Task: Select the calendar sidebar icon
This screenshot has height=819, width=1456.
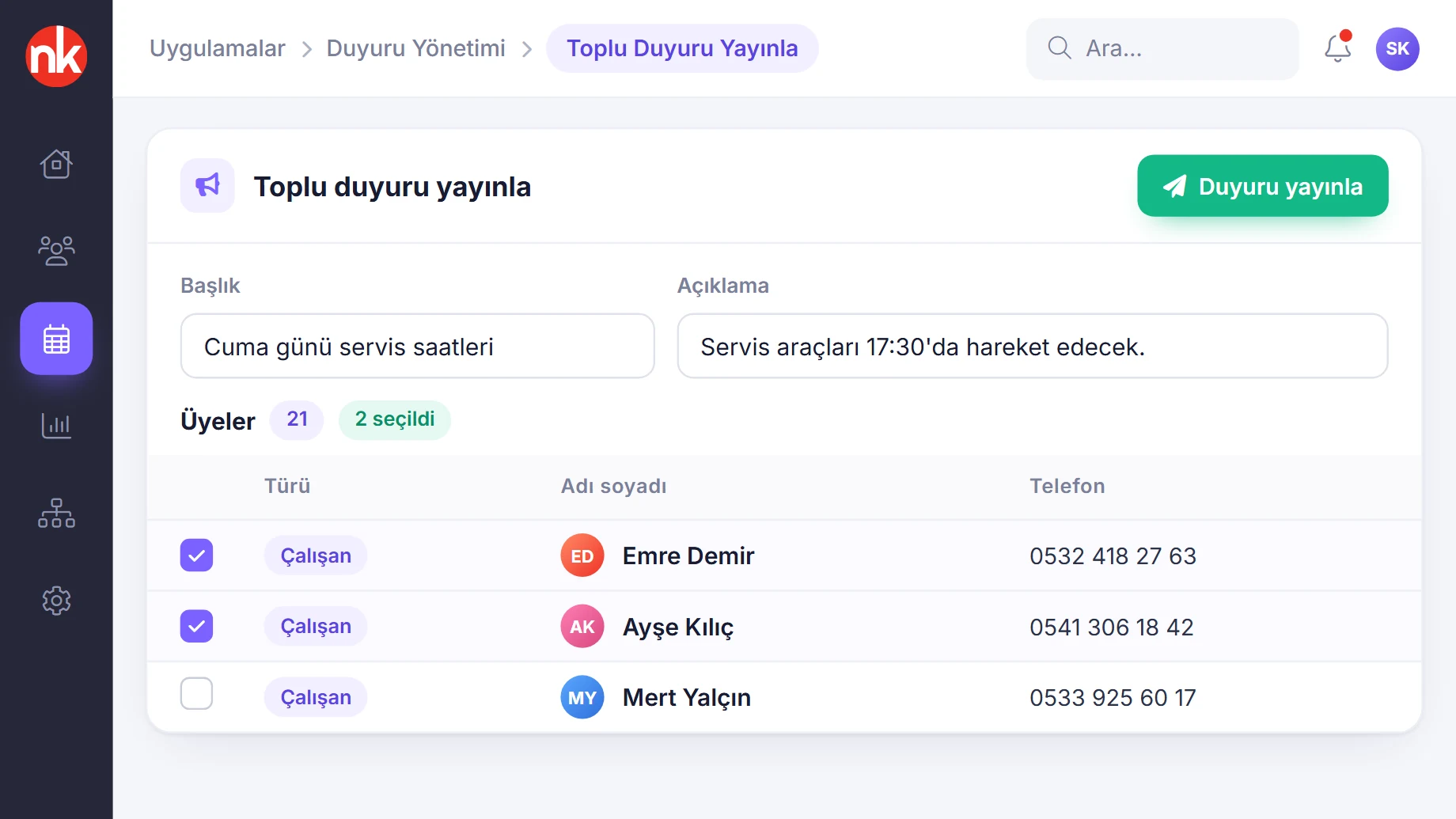Action: [x=56, y=339]
